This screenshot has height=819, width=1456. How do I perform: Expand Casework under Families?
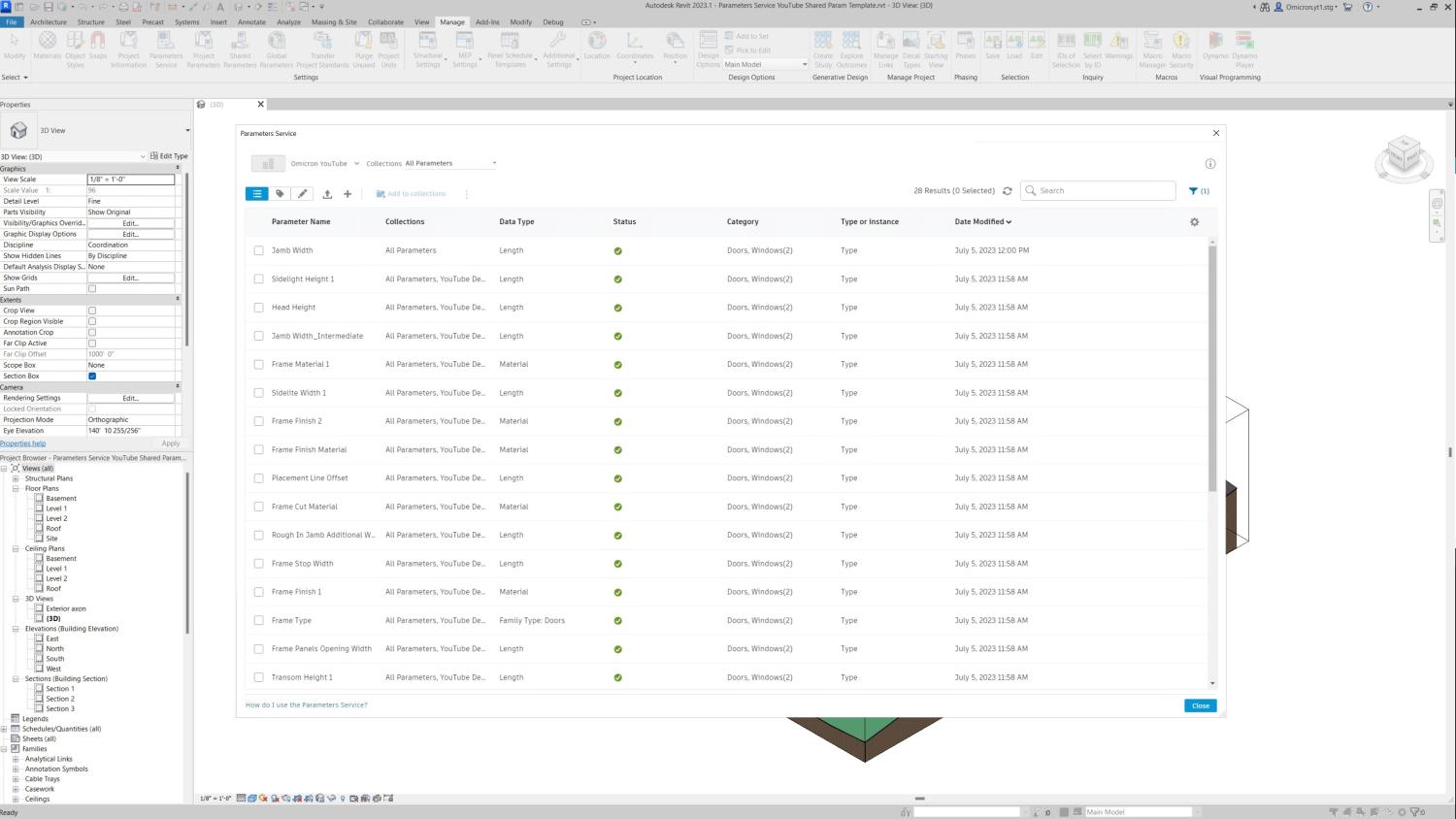(16, 789)
